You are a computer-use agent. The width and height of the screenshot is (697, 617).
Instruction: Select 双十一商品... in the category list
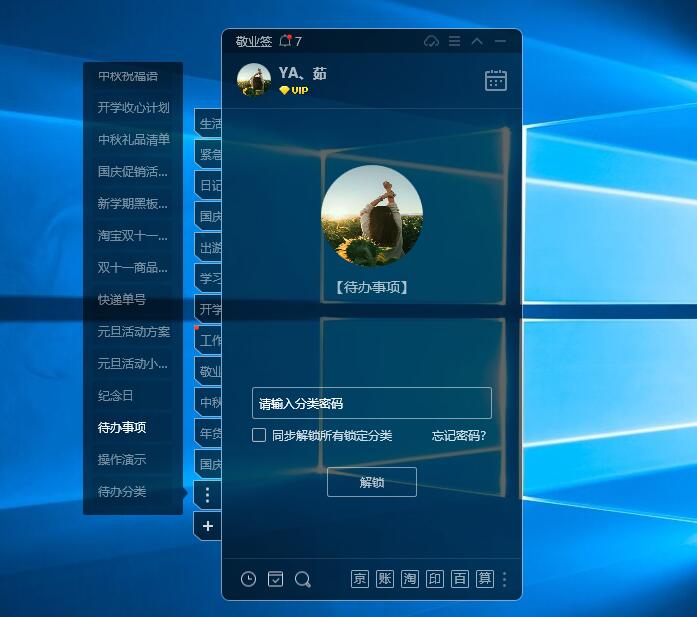133,268
